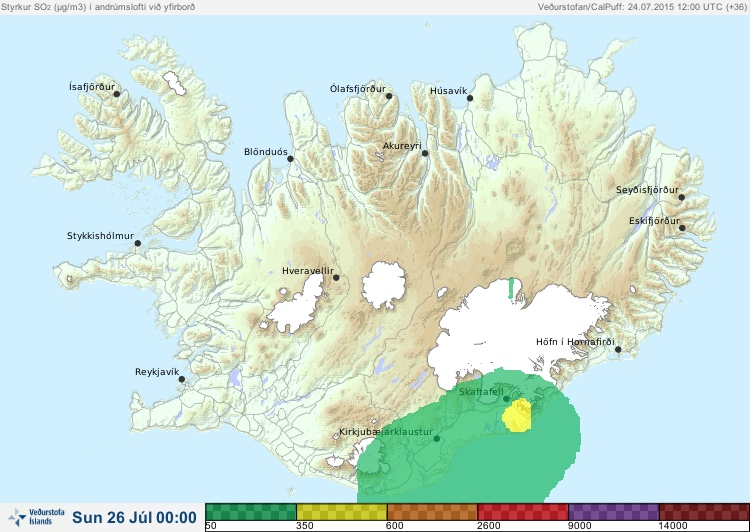
Task: Click the Húsavík town marker dot
Action: pyautogui.click(x=470, y=98)
